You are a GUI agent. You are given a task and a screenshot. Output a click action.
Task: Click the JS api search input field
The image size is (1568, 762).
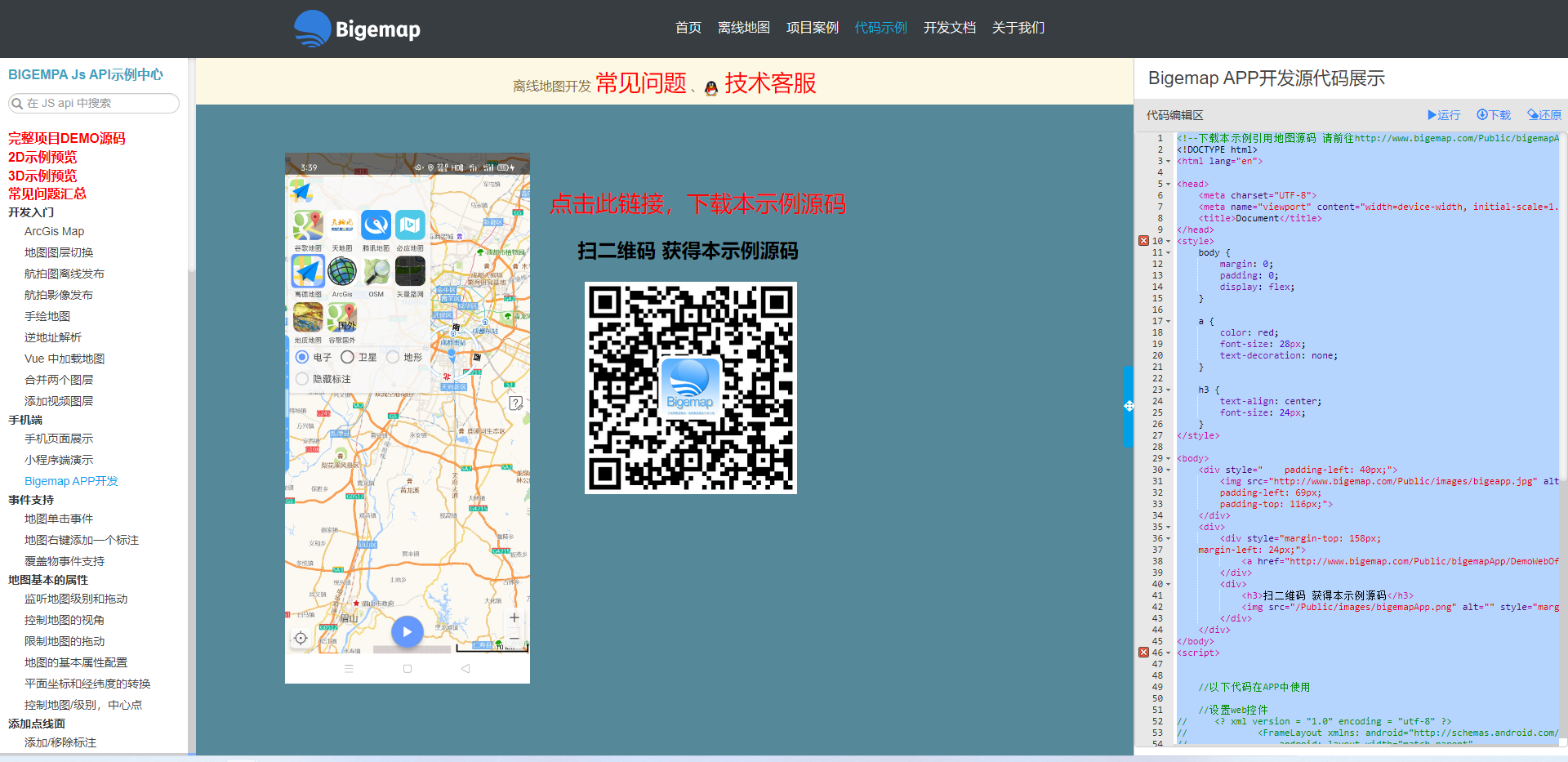tap(94, 104)
